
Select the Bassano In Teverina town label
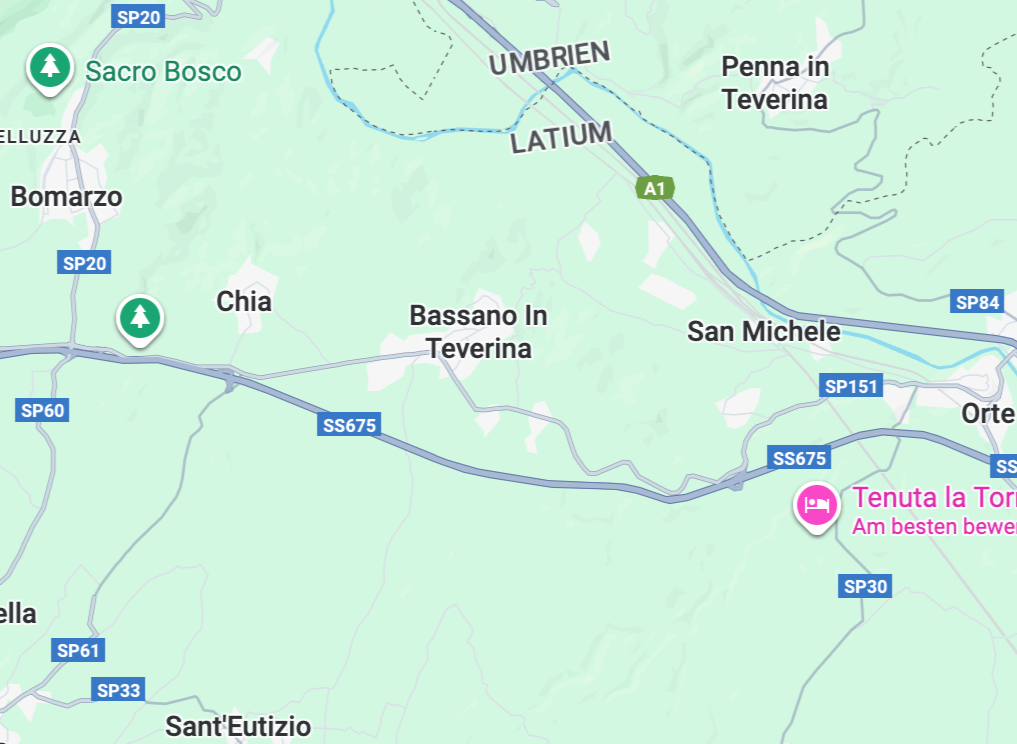479,332
